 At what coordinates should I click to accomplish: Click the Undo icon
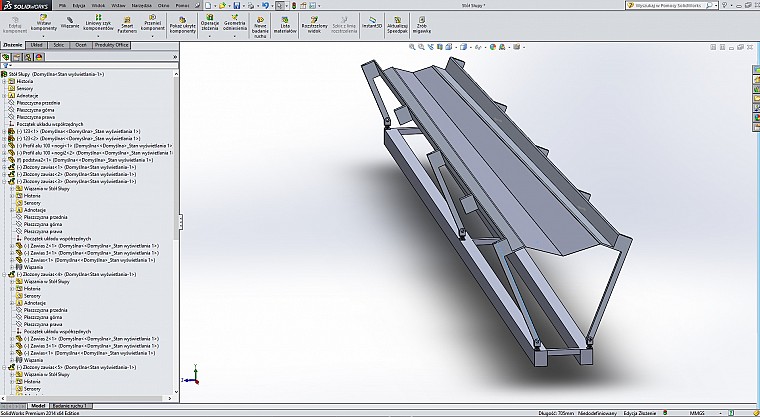point(265,5)
